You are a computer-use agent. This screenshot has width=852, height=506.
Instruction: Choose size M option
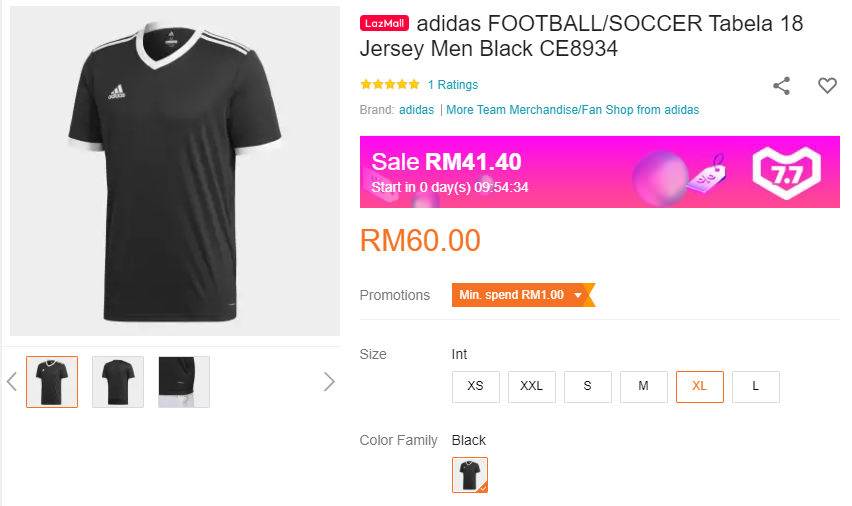pos(644,386)
